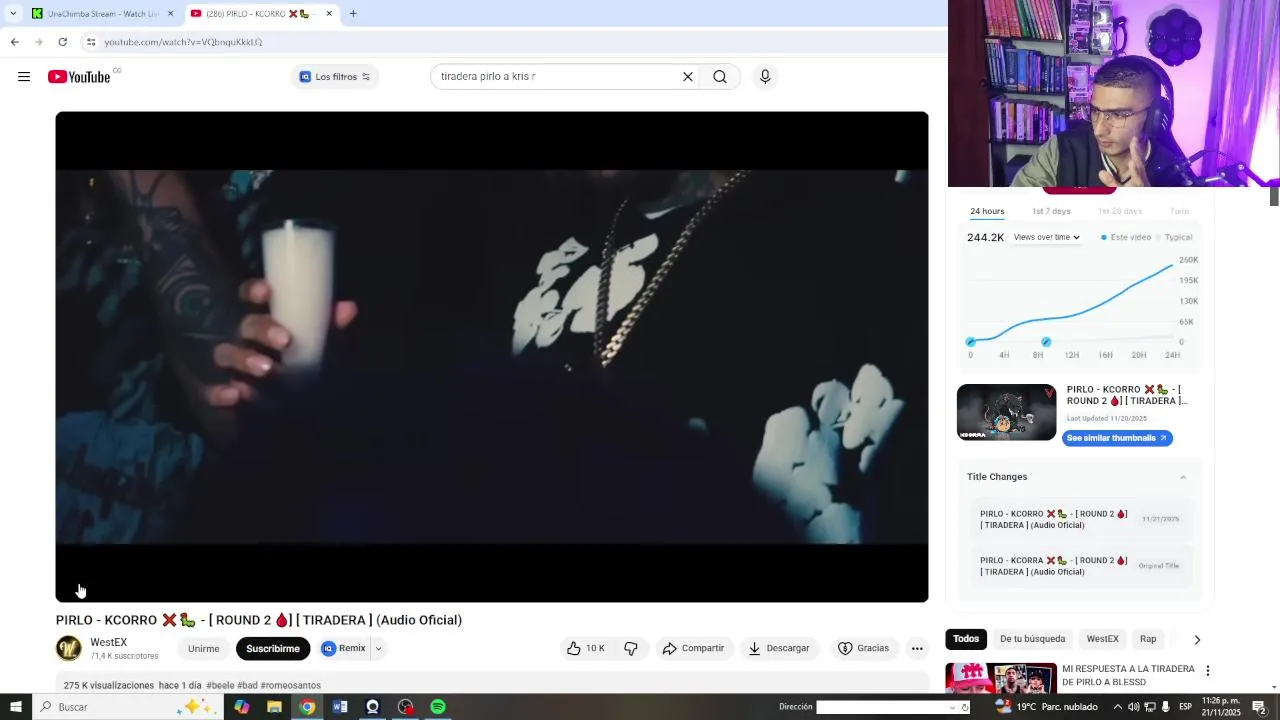Image resolution: width=1280 pixels, height=720 pixels.
Task: Click the Unirme button
Action: [203, 648]
